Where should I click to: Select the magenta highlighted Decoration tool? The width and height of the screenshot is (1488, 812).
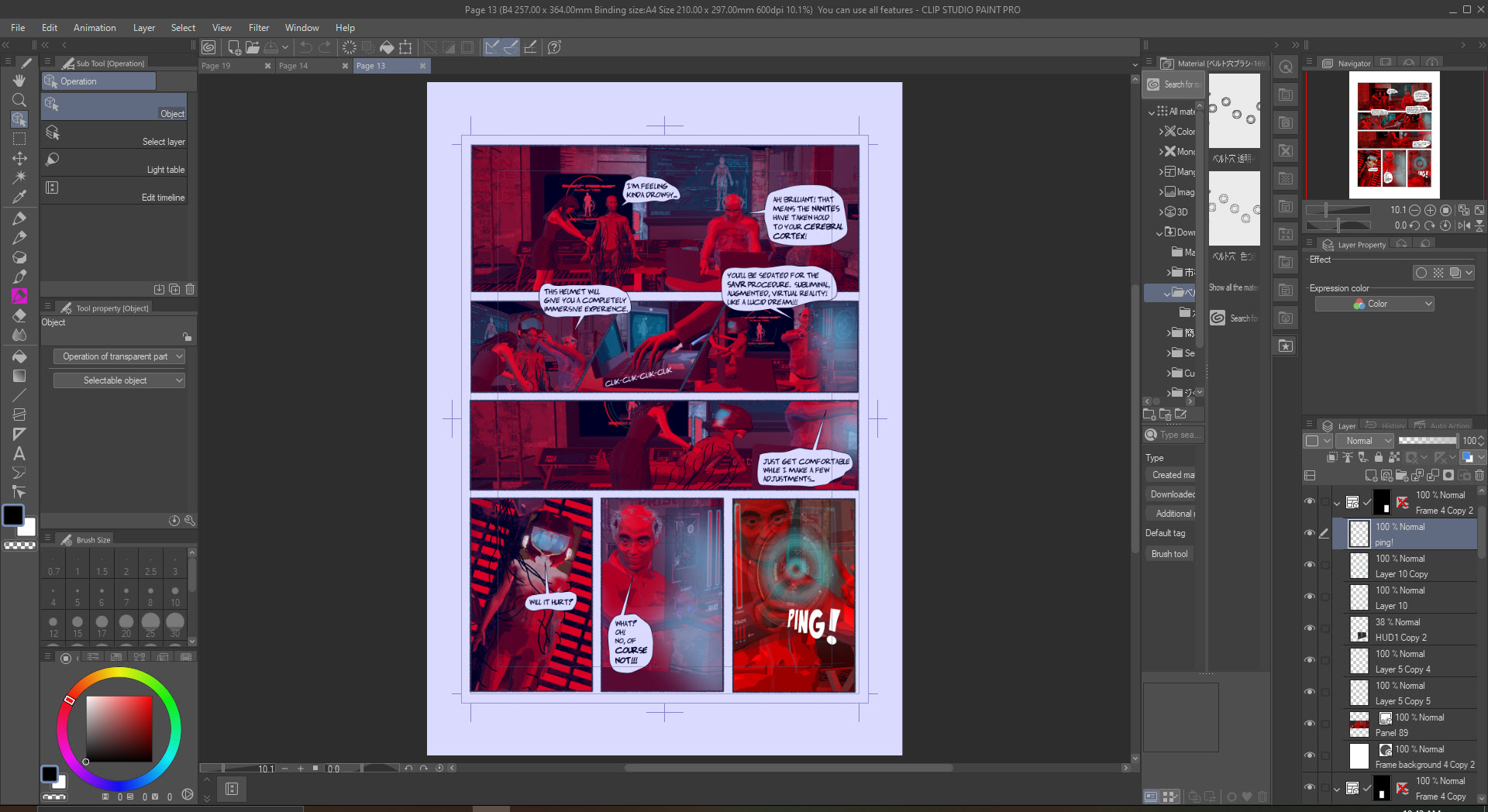(19, 296)
